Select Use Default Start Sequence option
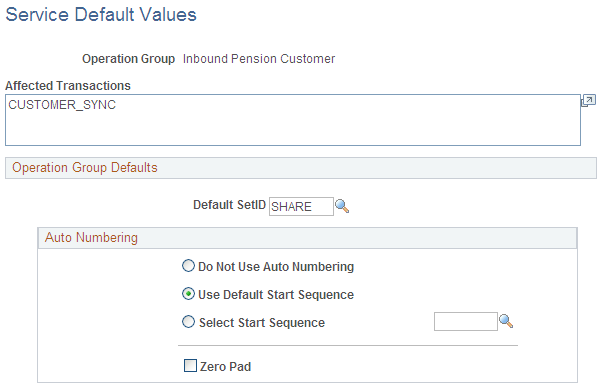The width and height of the screenshot is (602, 388). click(x=188, y=294)
